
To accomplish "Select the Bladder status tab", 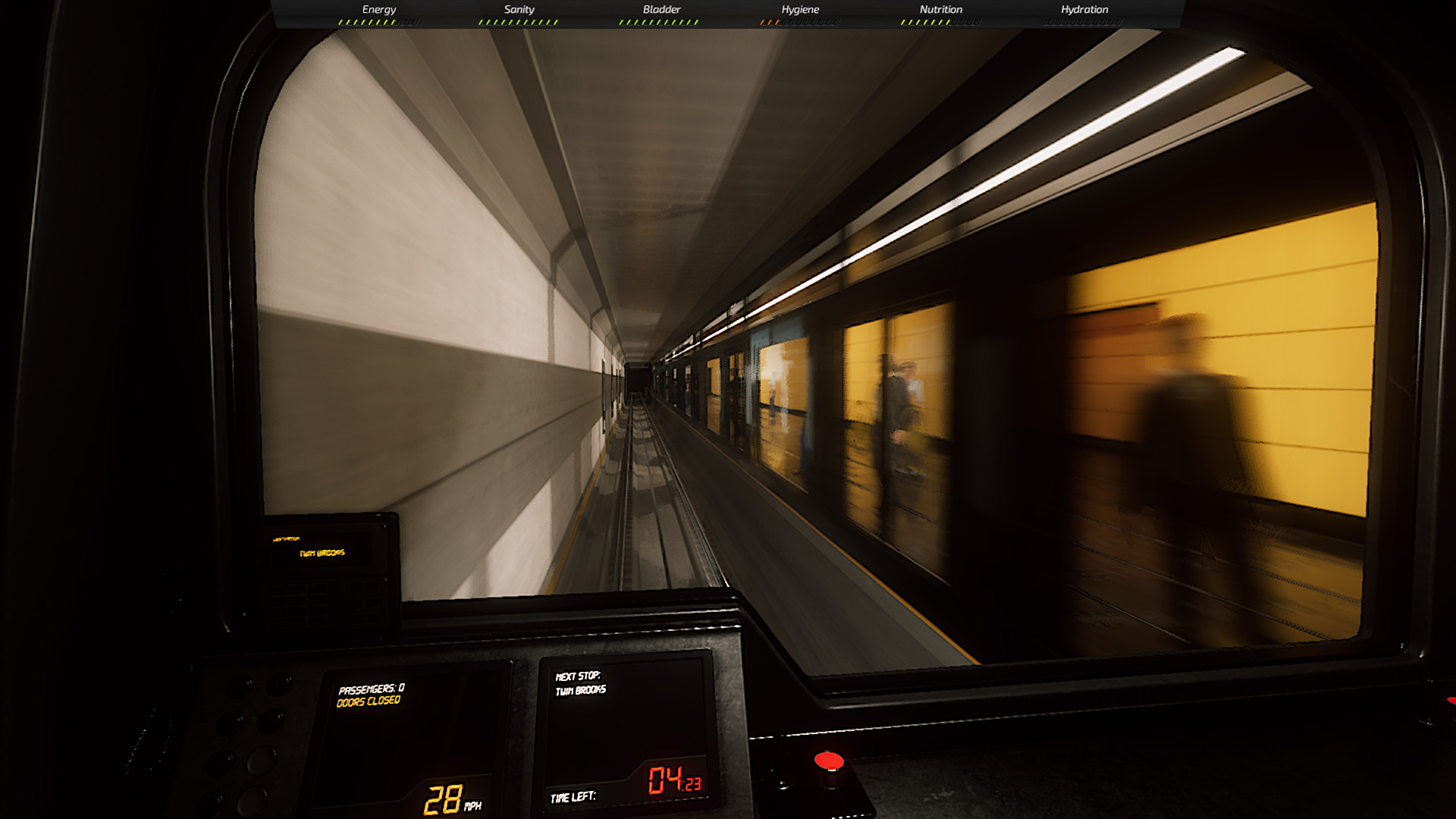I will (x=661, y=9).
